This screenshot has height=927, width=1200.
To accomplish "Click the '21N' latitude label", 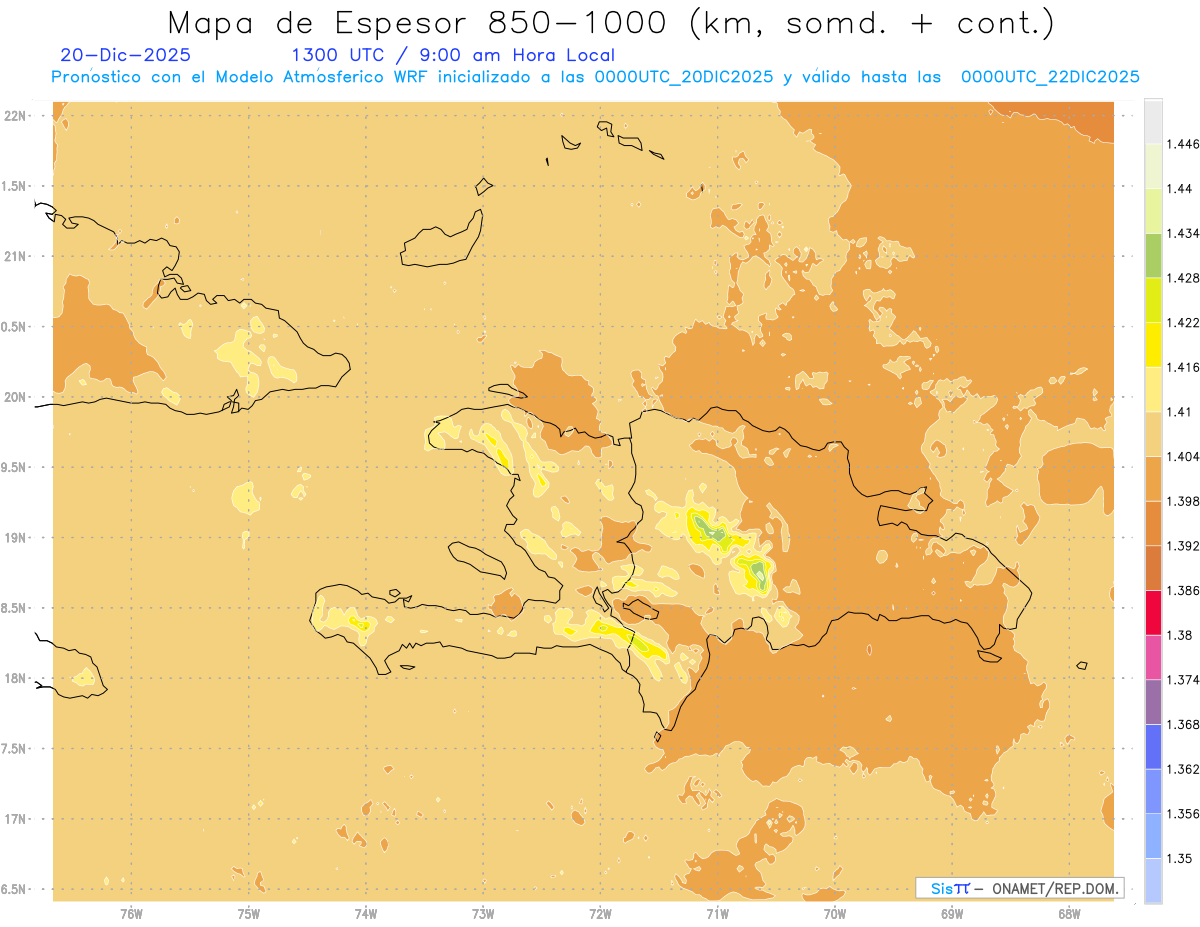I will tap(16, 256).
